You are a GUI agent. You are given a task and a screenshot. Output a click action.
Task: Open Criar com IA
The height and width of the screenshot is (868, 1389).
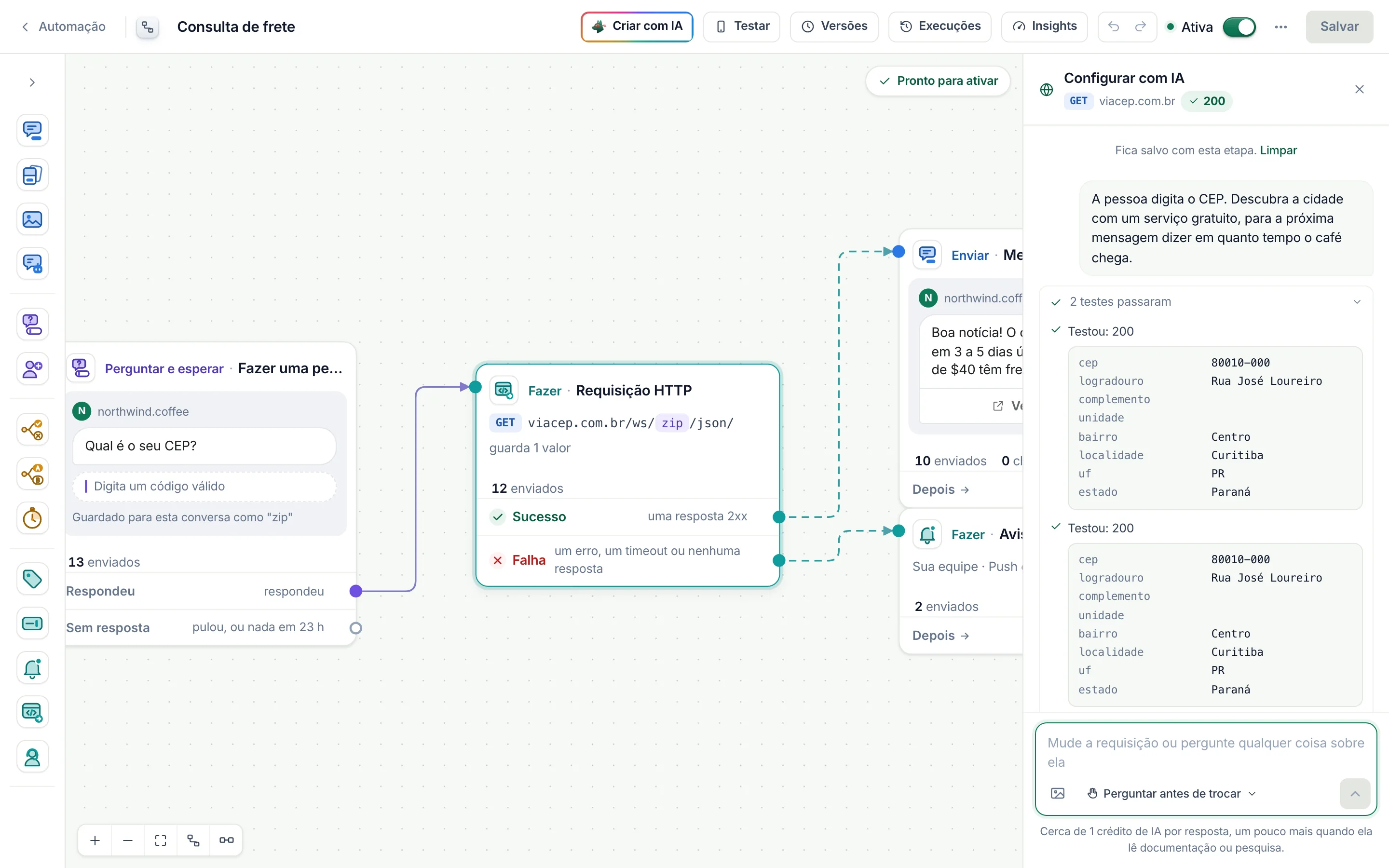[x=637, y=27]
